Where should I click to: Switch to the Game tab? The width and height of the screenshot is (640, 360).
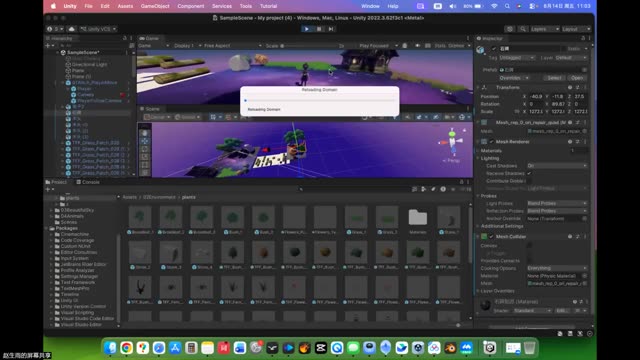[x=149, y=38]
